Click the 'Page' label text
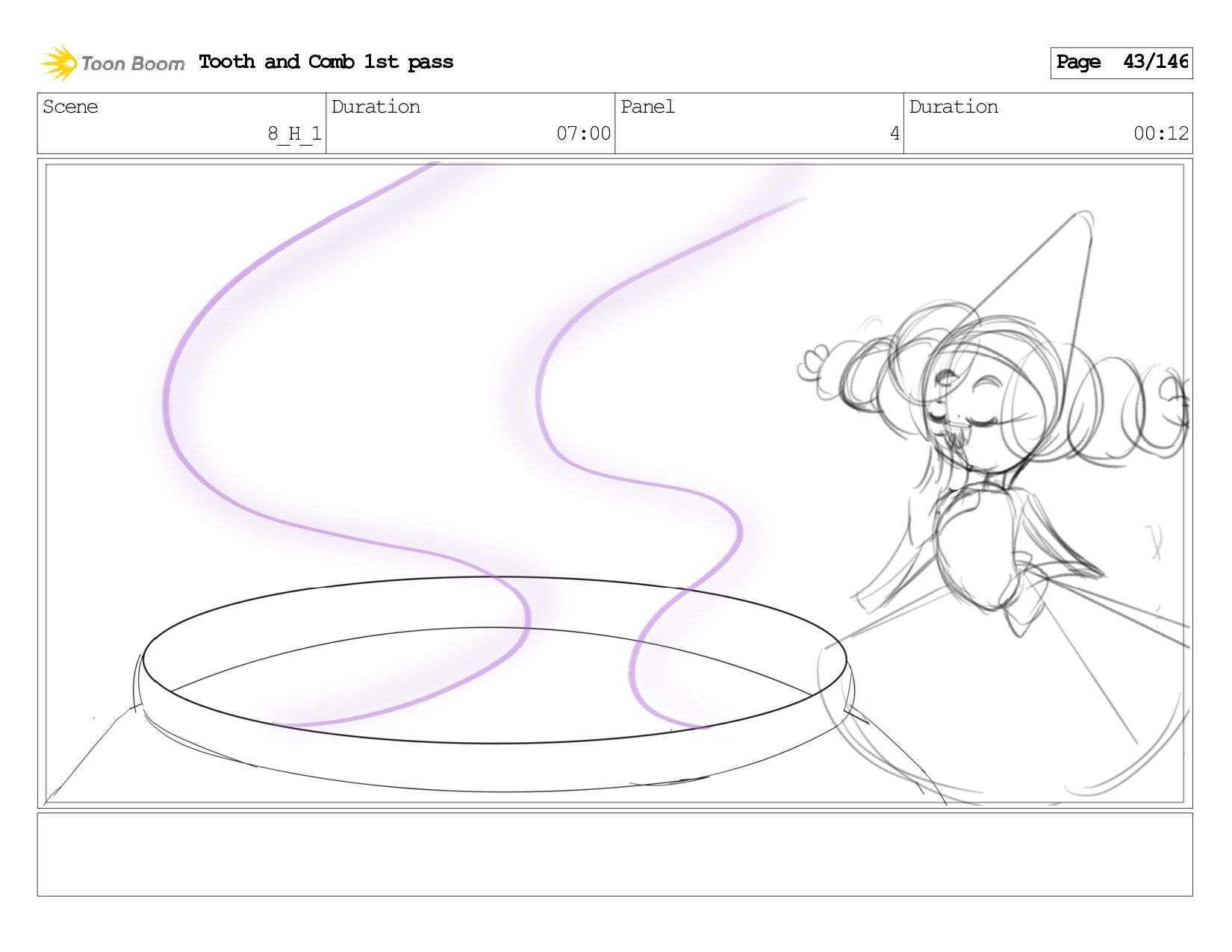 coord(1078,62)
